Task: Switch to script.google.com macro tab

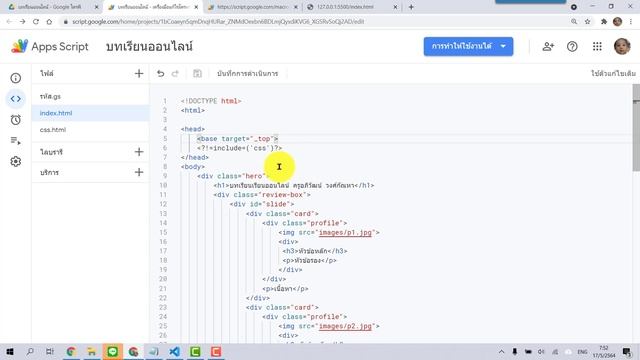Action: coord(253,7)
